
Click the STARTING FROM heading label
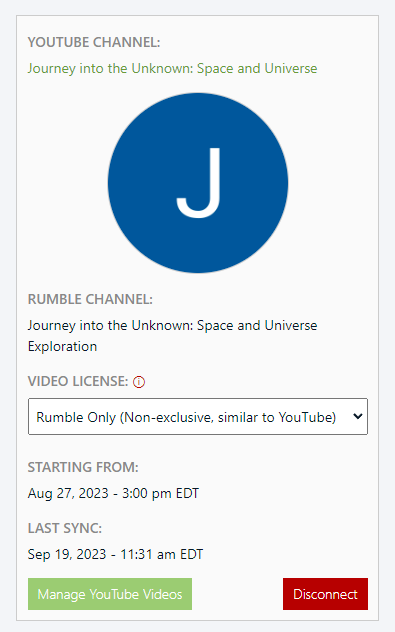[83, 467]
